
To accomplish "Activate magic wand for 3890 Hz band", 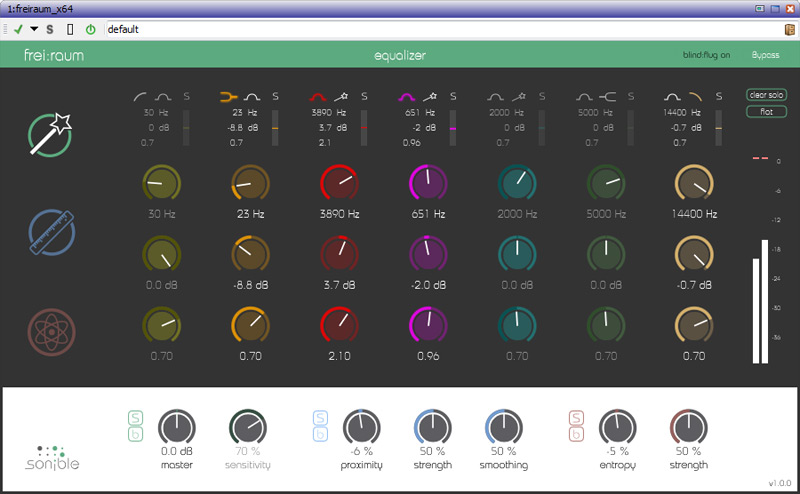I will 341,96.
